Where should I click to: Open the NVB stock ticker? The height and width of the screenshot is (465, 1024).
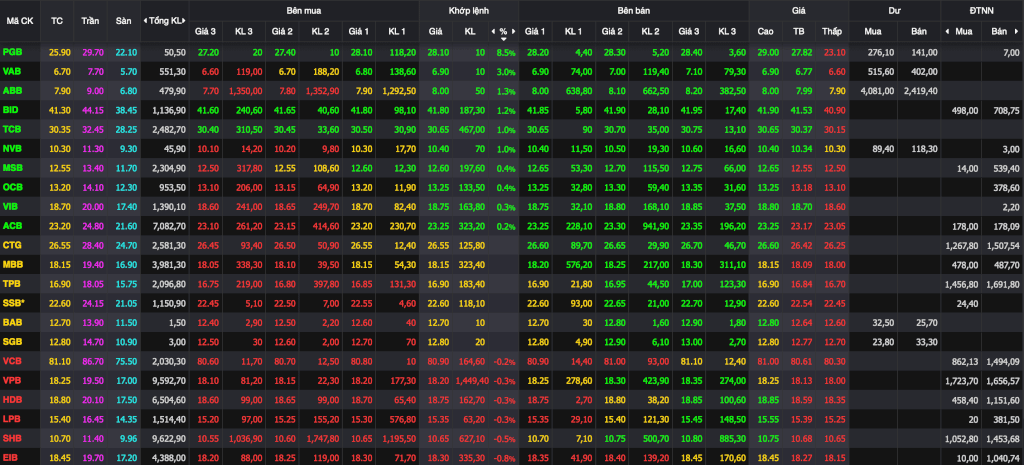coord(11,149)
